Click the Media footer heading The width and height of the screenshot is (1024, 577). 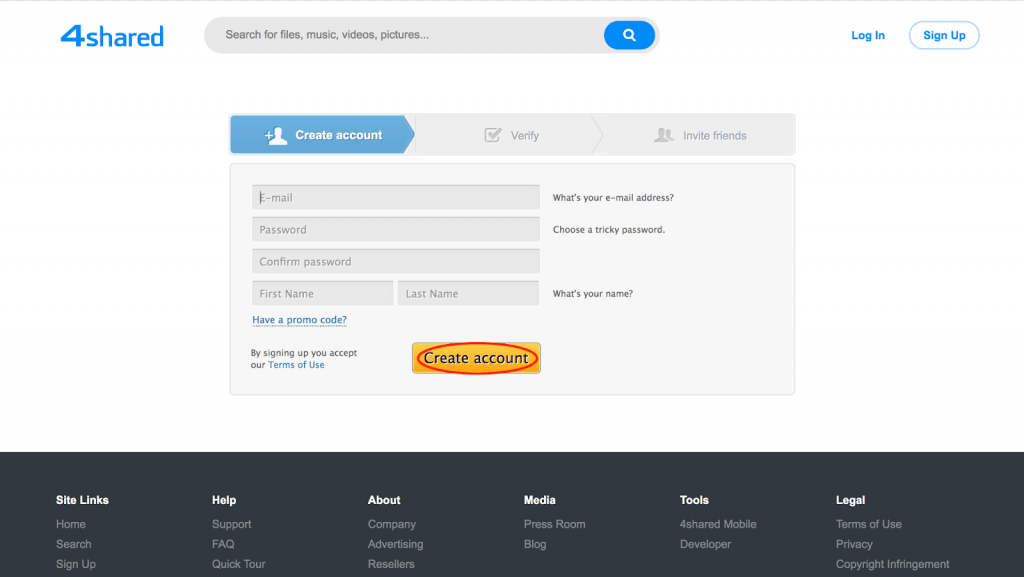point(539,500)
